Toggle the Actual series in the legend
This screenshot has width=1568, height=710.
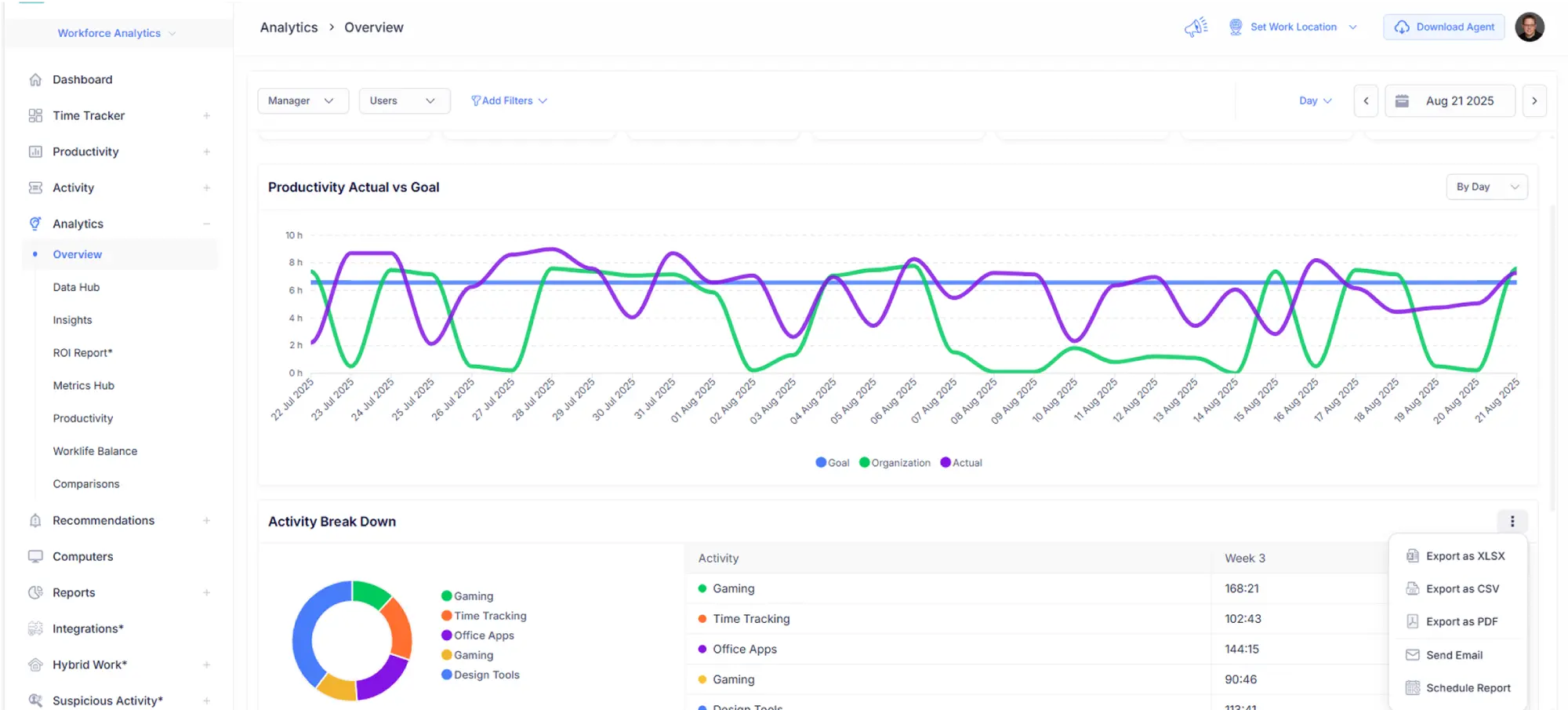coord(961,462)
